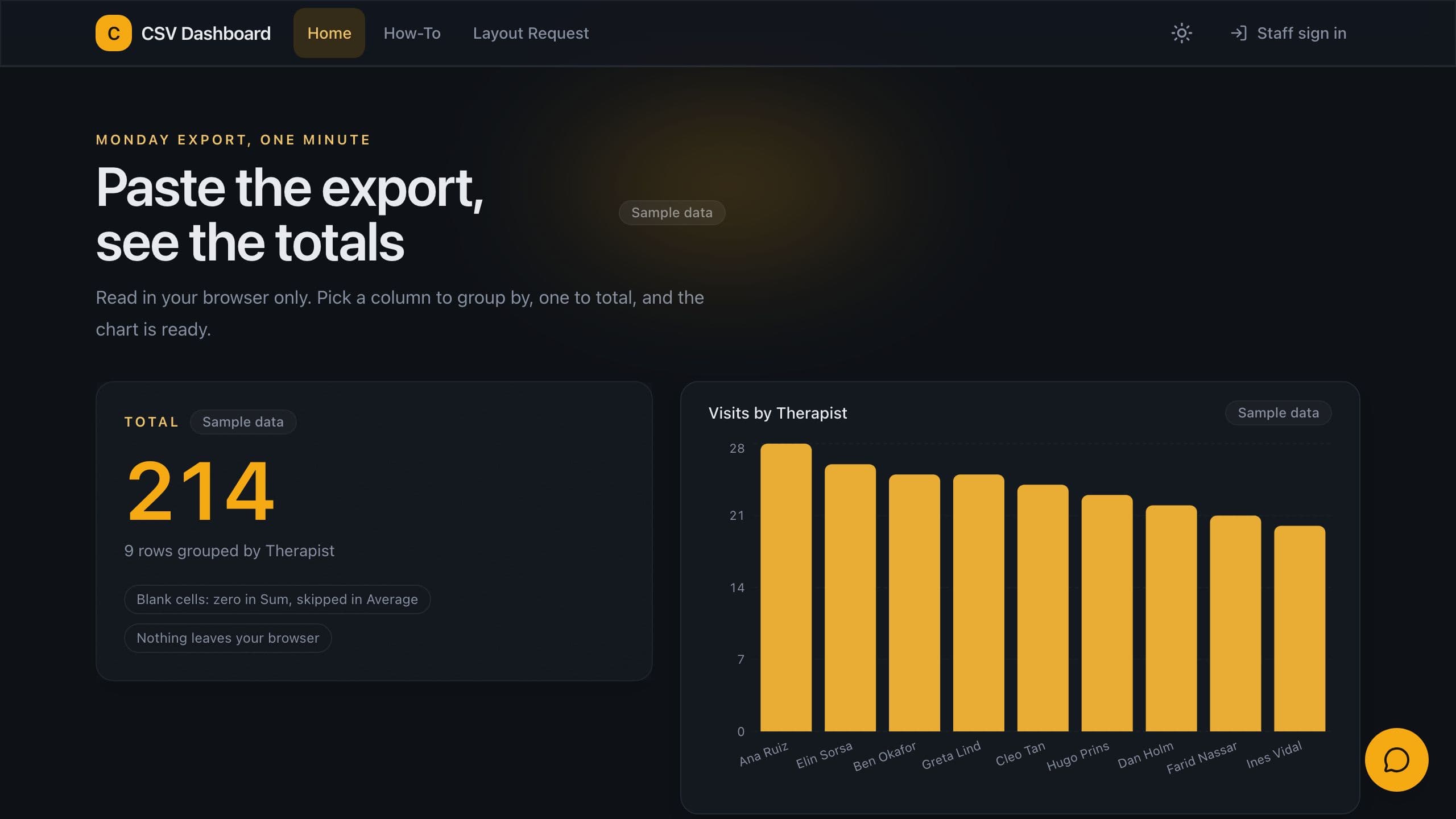Select the Elin Sorsa bar
Screen dimensions: 1456x819
point(850,597)
